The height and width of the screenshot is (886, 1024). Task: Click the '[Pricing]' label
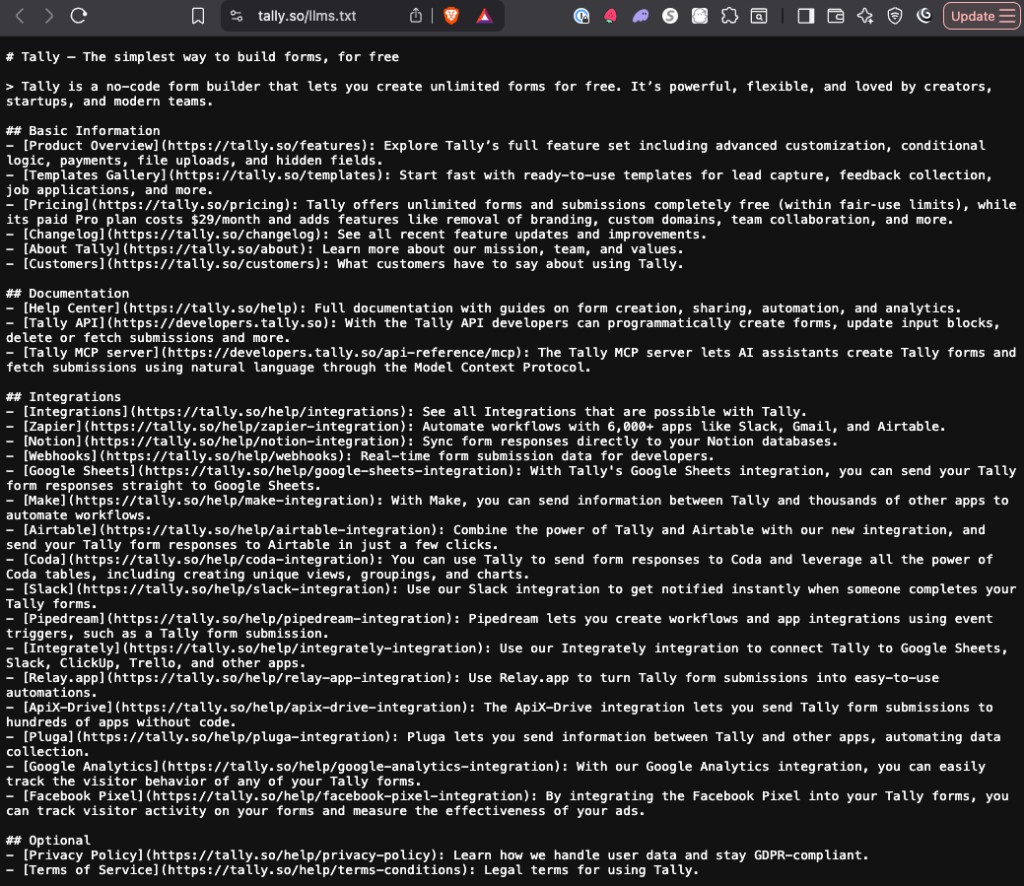point(56,204)
